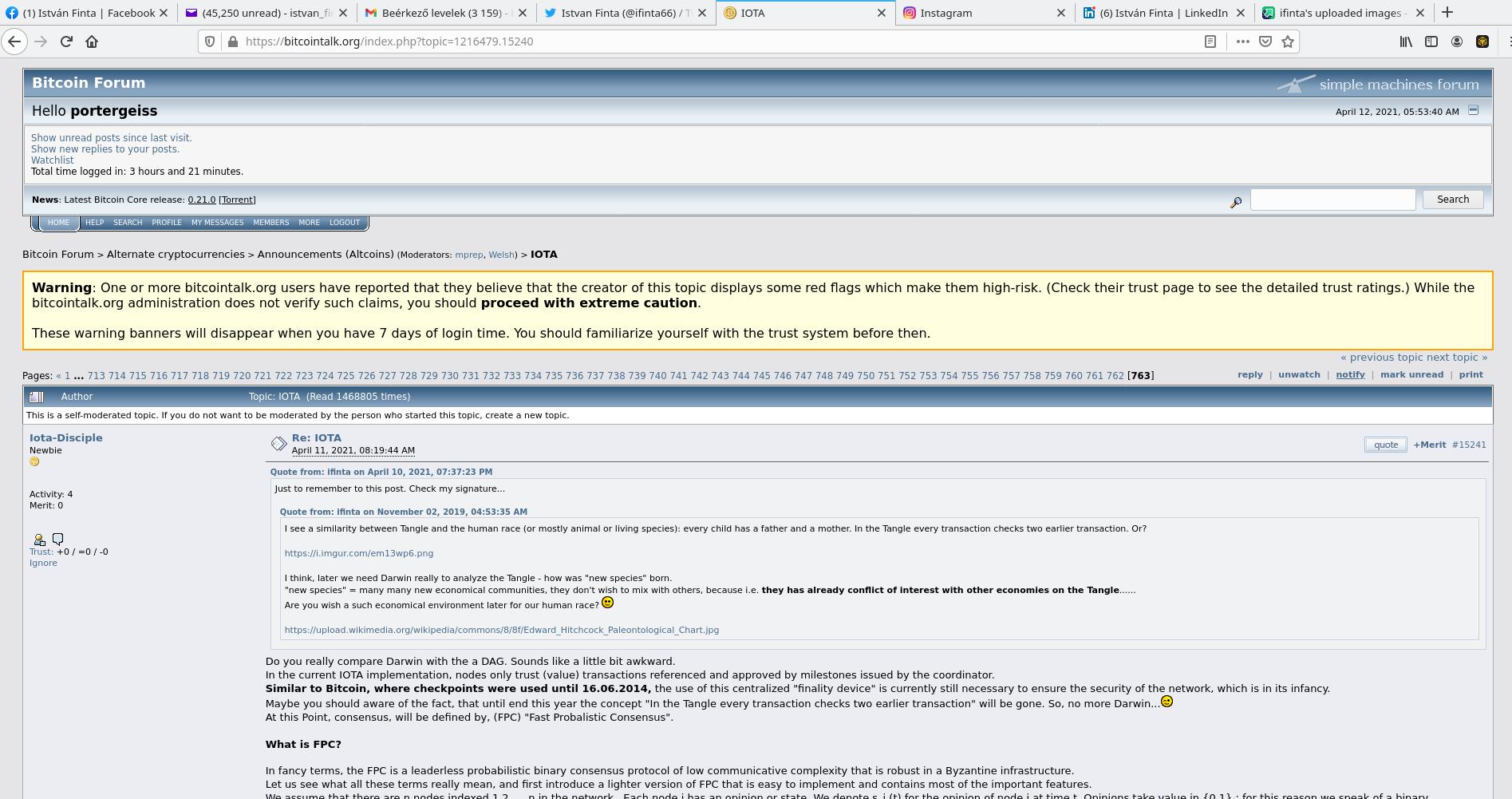
Task: Click LOGOUT in the forum menu
Action: coord(345,223)
